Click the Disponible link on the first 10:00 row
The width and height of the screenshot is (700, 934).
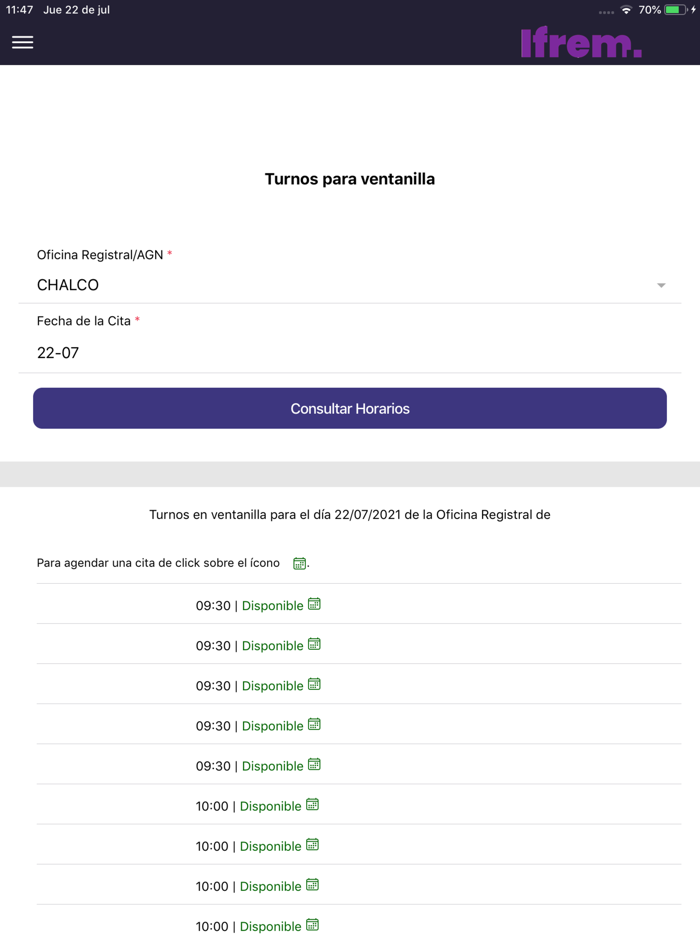(x=270, y=806)
